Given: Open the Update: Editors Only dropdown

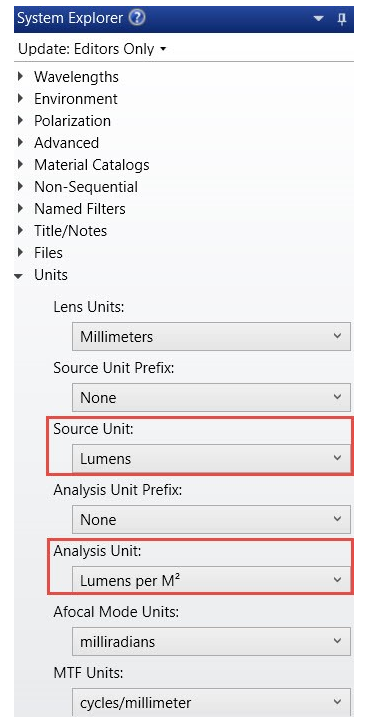Looking at the screenshot, I should pyautogui.click(x=92, y=49).
